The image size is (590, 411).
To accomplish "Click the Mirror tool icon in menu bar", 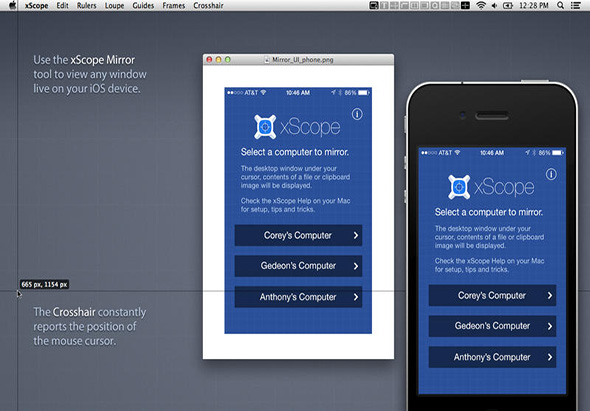I will 374,6.
